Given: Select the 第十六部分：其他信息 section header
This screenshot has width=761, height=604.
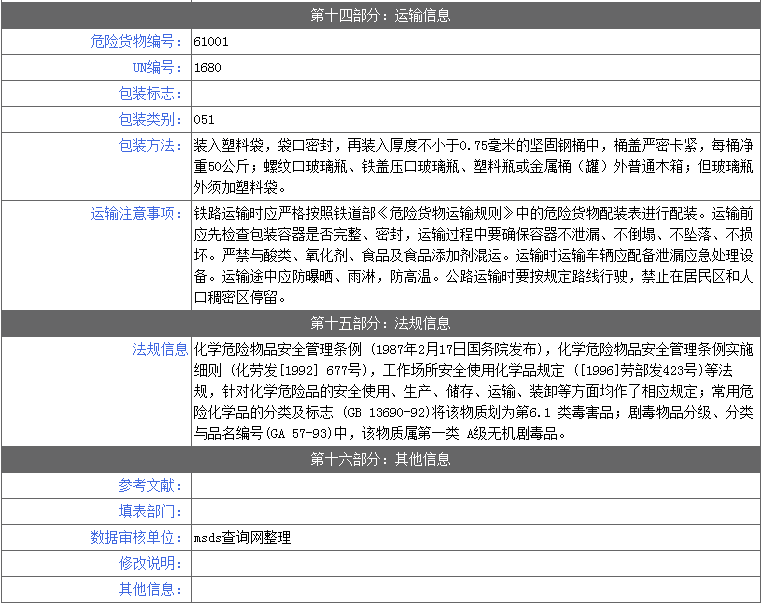Looking at the screenshot, I should [x=380, y=459].
